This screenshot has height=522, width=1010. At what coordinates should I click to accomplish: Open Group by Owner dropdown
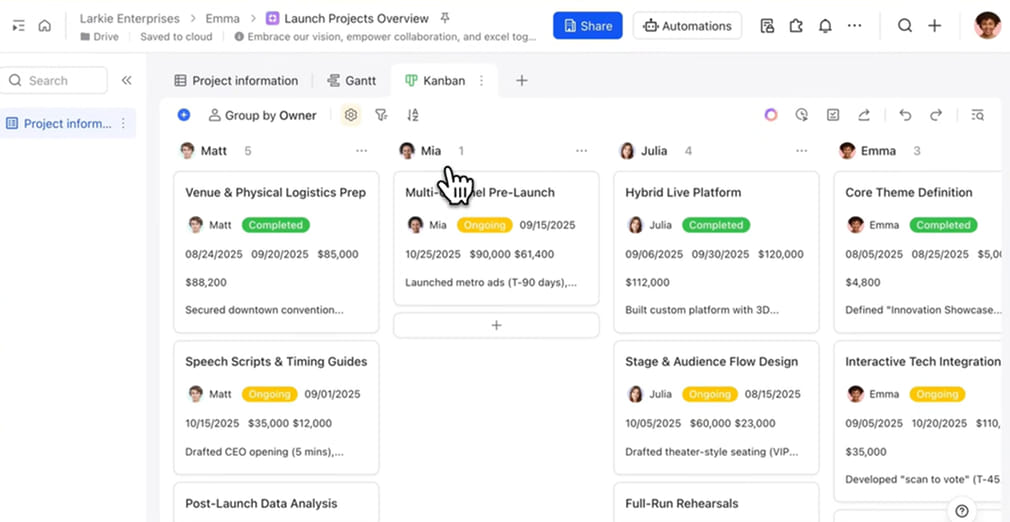click(262, 115)
